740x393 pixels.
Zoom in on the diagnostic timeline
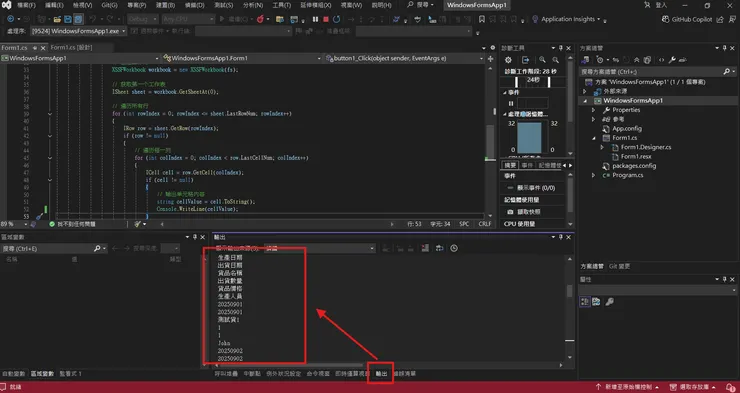(x=542, y=60)
